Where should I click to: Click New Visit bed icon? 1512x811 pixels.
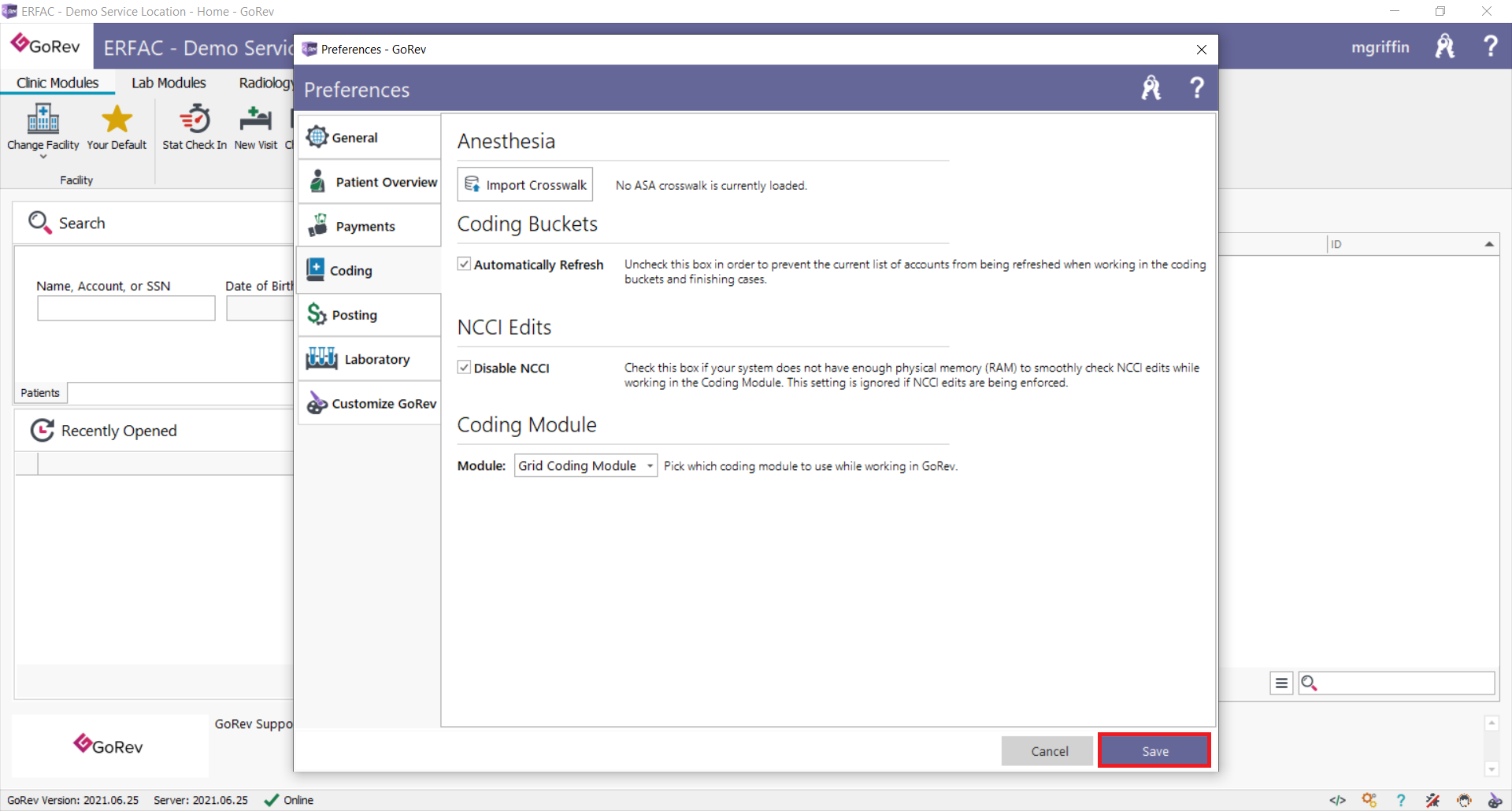256,119
